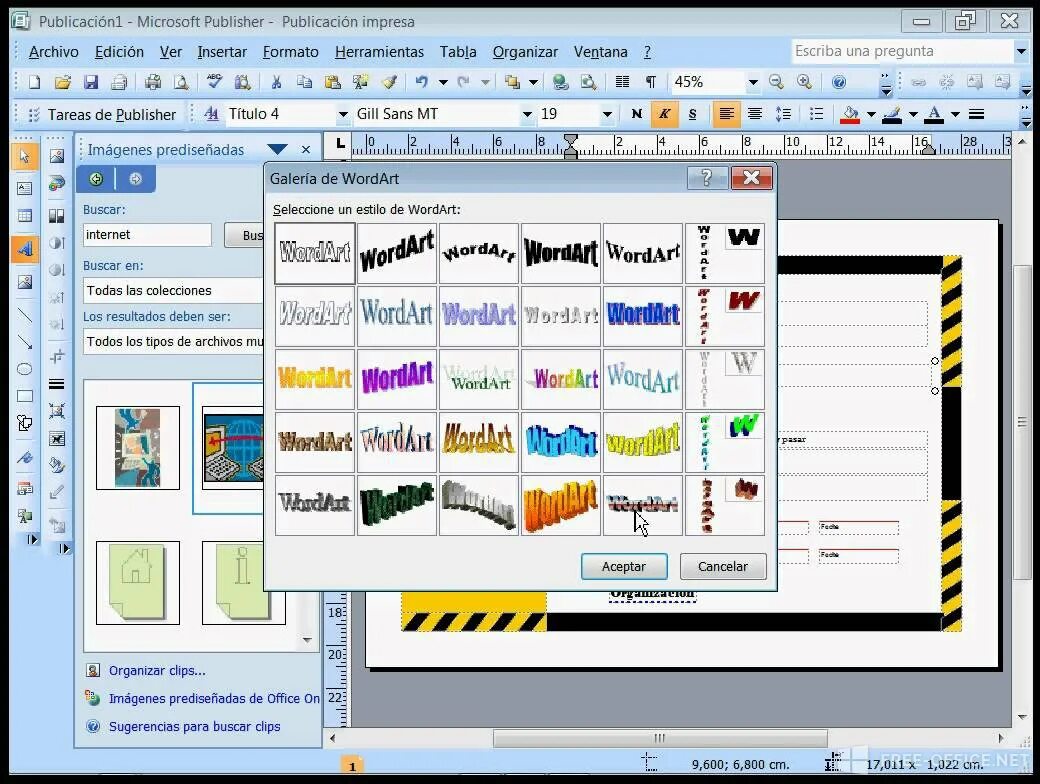Viewport: 1040px width, 784px height.
Task: Click the Print icon in toolbar
Action: click(153, 82)
